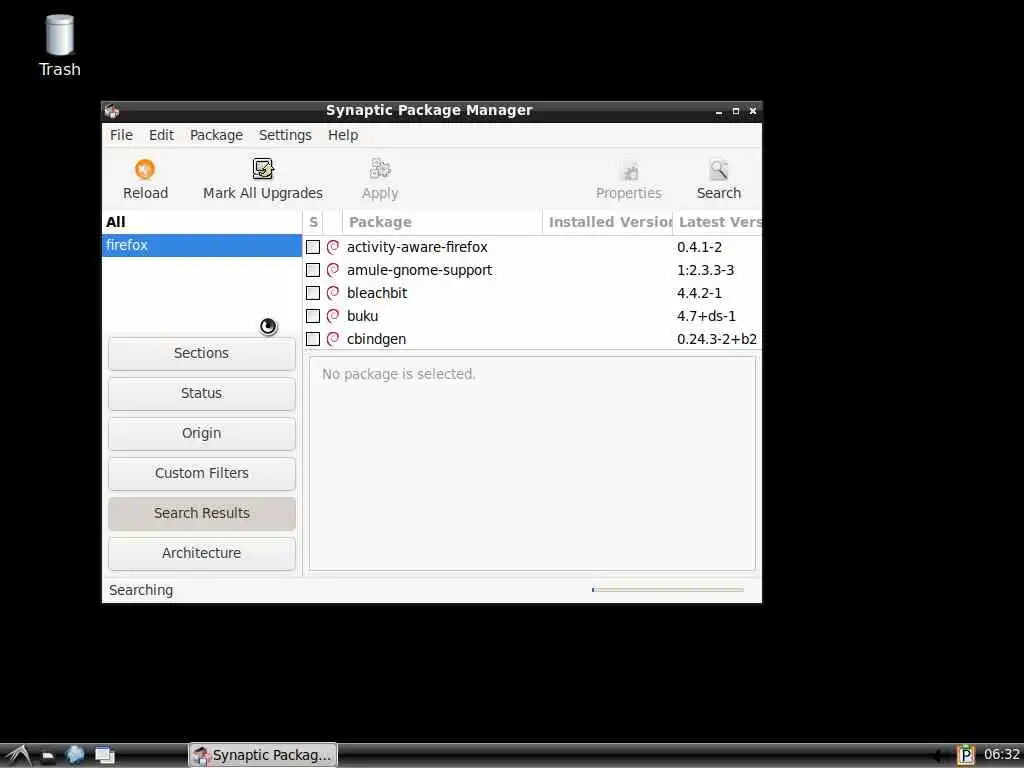The width and height of the screenshot is (1024, 768).
Task: Click the show desktop taskbar icon
Action: pos(104,755)
